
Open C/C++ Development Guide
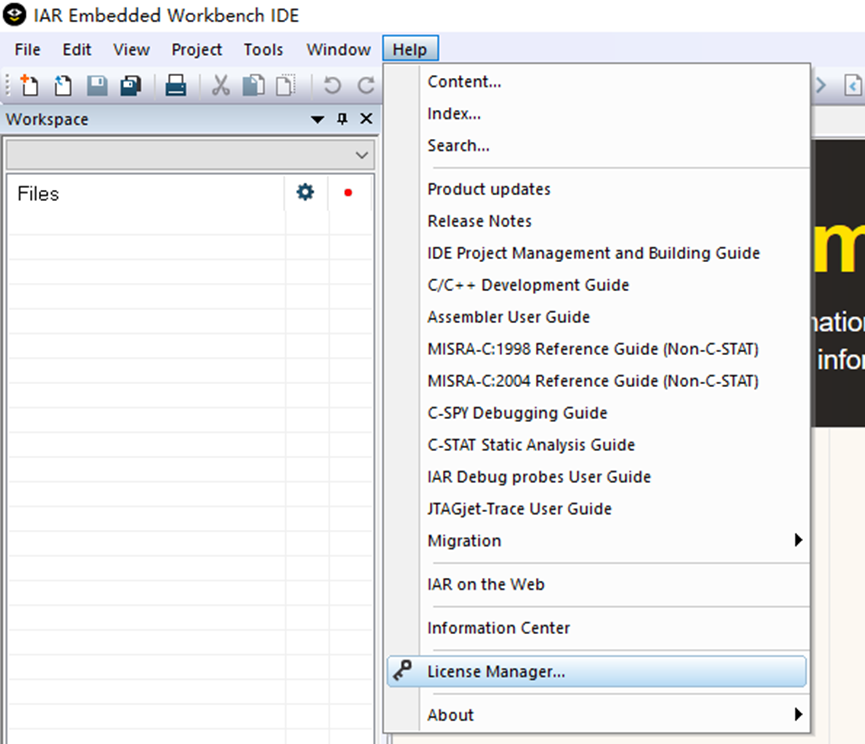(597, 285)
